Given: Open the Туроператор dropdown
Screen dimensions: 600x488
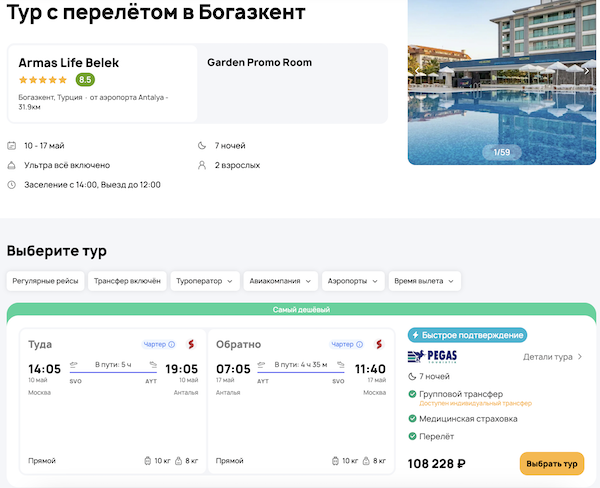Looking at the screenshot, I should tap(206, 281).
